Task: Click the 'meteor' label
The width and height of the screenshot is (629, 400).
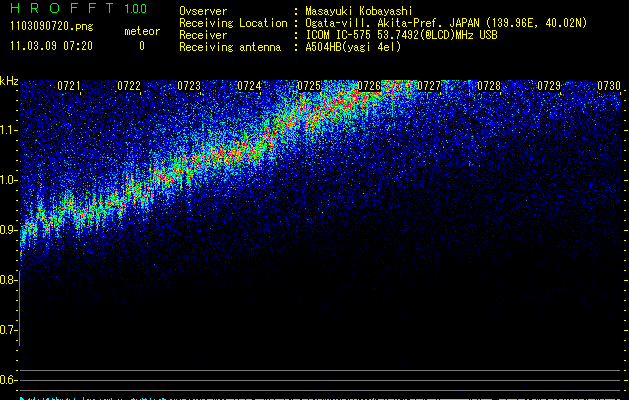Action: 142,32
